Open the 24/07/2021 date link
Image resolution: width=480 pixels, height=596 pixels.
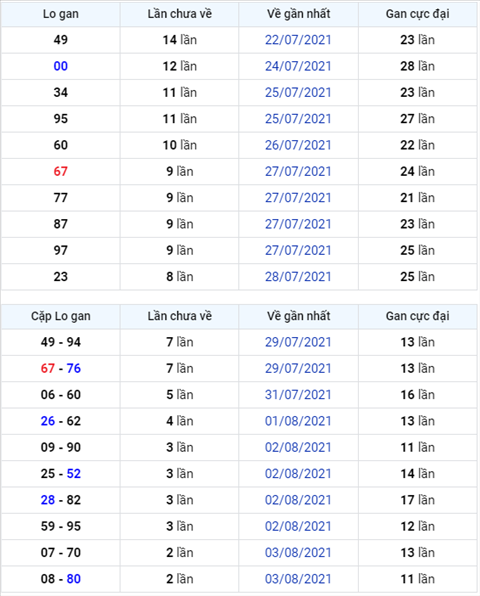tap(298, 66)
